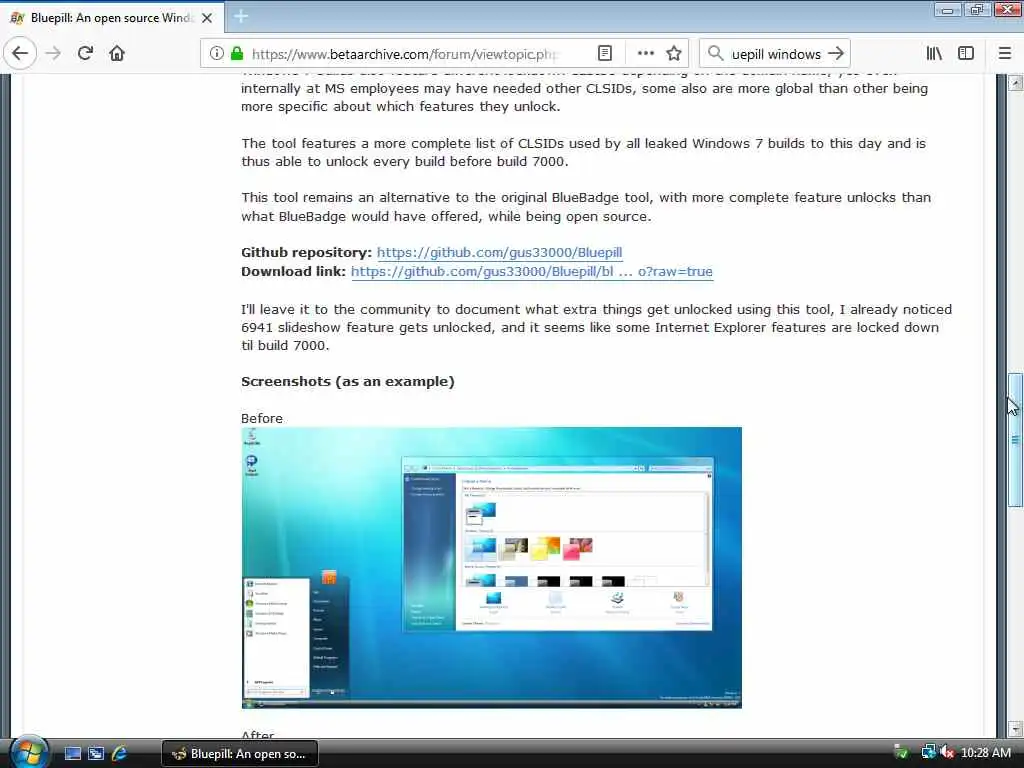Click the forward navigation arrow

54,54
